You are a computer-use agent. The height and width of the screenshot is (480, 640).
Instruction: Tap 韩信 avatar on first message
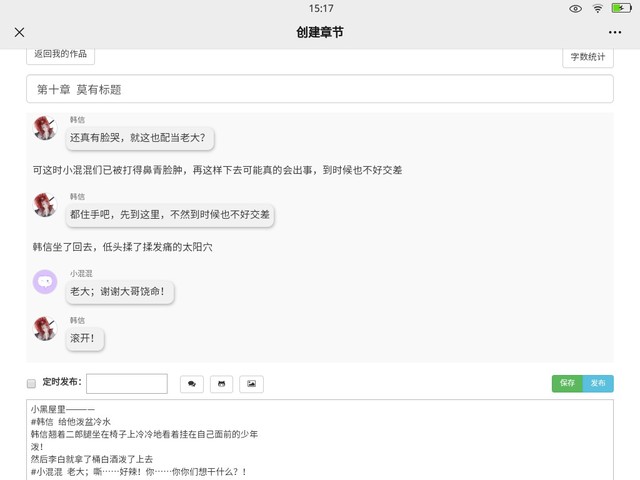45,128
